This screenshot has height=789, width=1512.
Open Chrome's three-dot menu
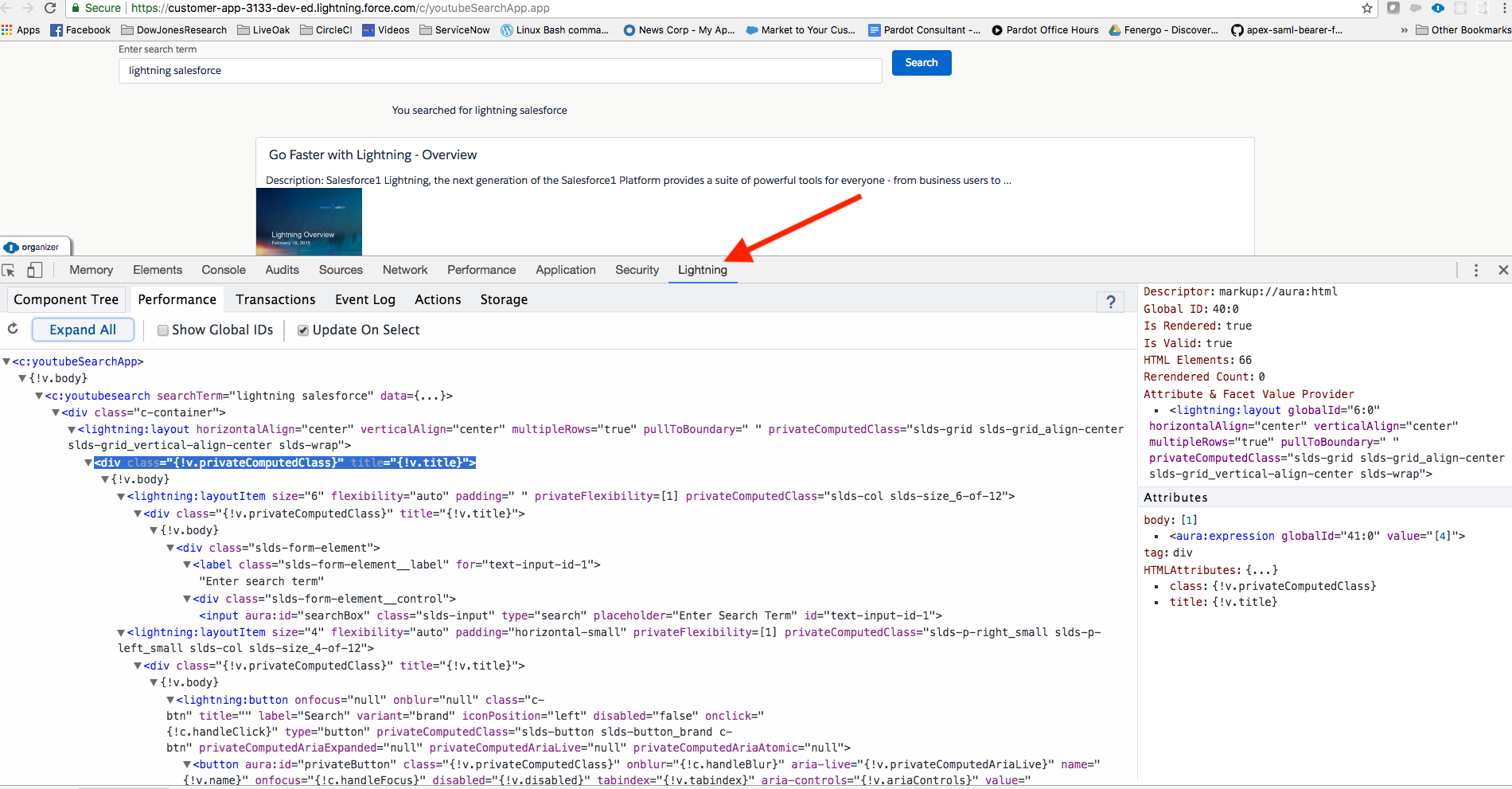pos(1504,8)
